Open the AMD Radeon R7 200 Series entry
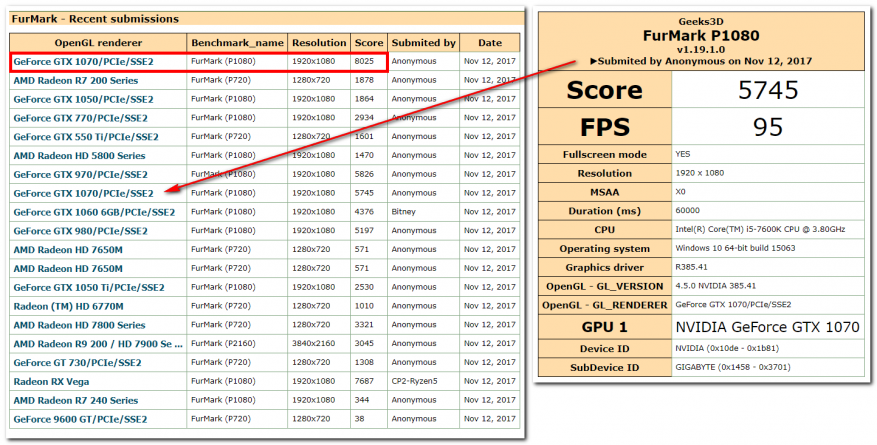This screenshot has width=877, height=445. [x=76, y=81]
